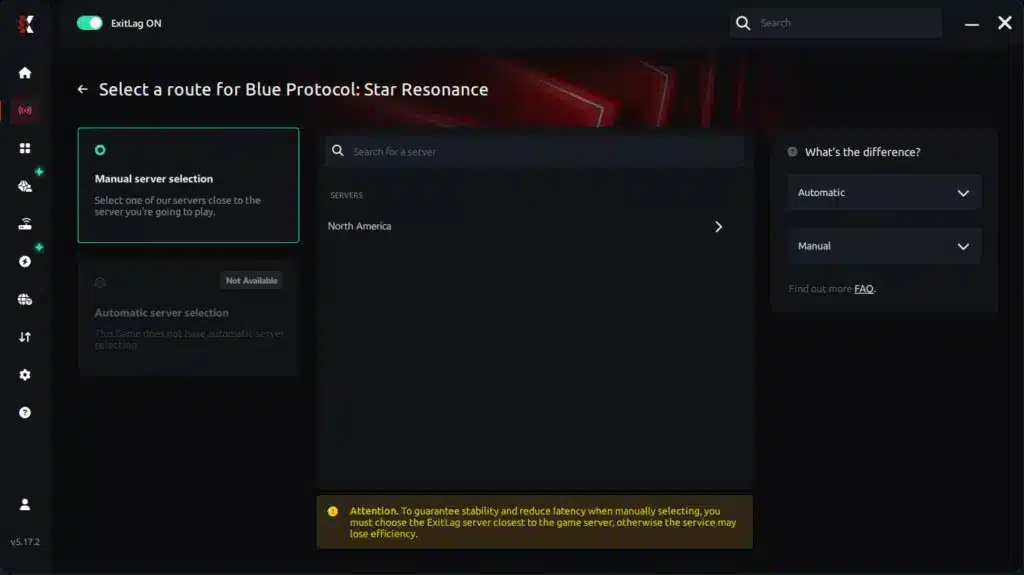Image resolution: width=1024 pixels, height=575 pixels.
Task: Close the ExitLag window
Action: [1005, 23]
